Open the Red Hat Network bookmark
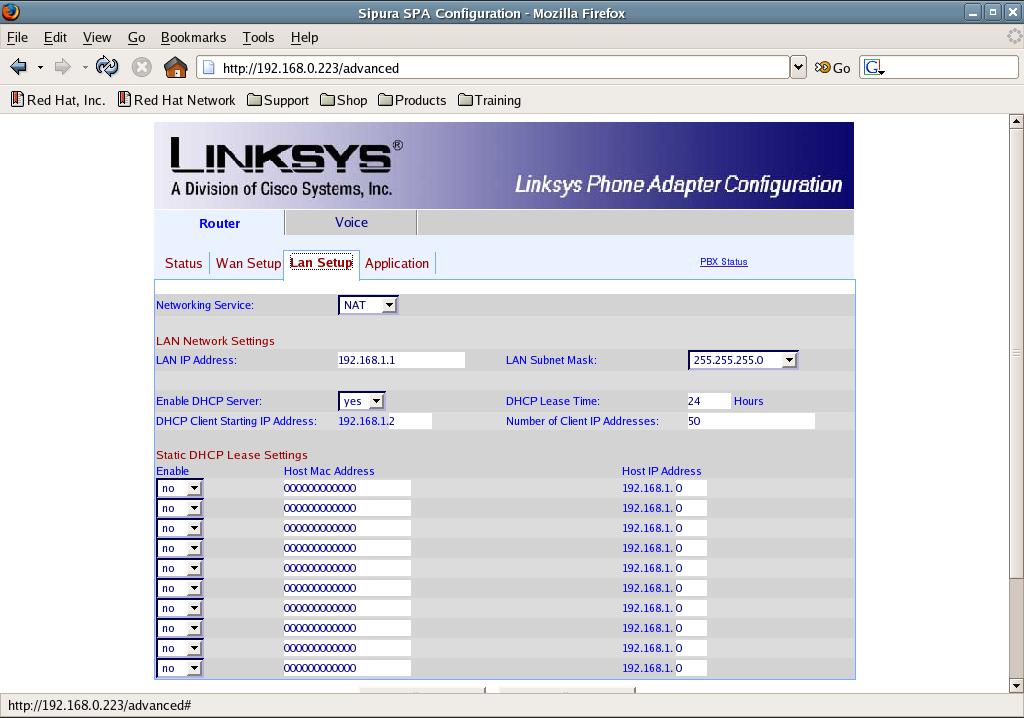Image resolution: width=1024 pixels, height=718 pixels. pyautogui.click(x=176, y=100)
